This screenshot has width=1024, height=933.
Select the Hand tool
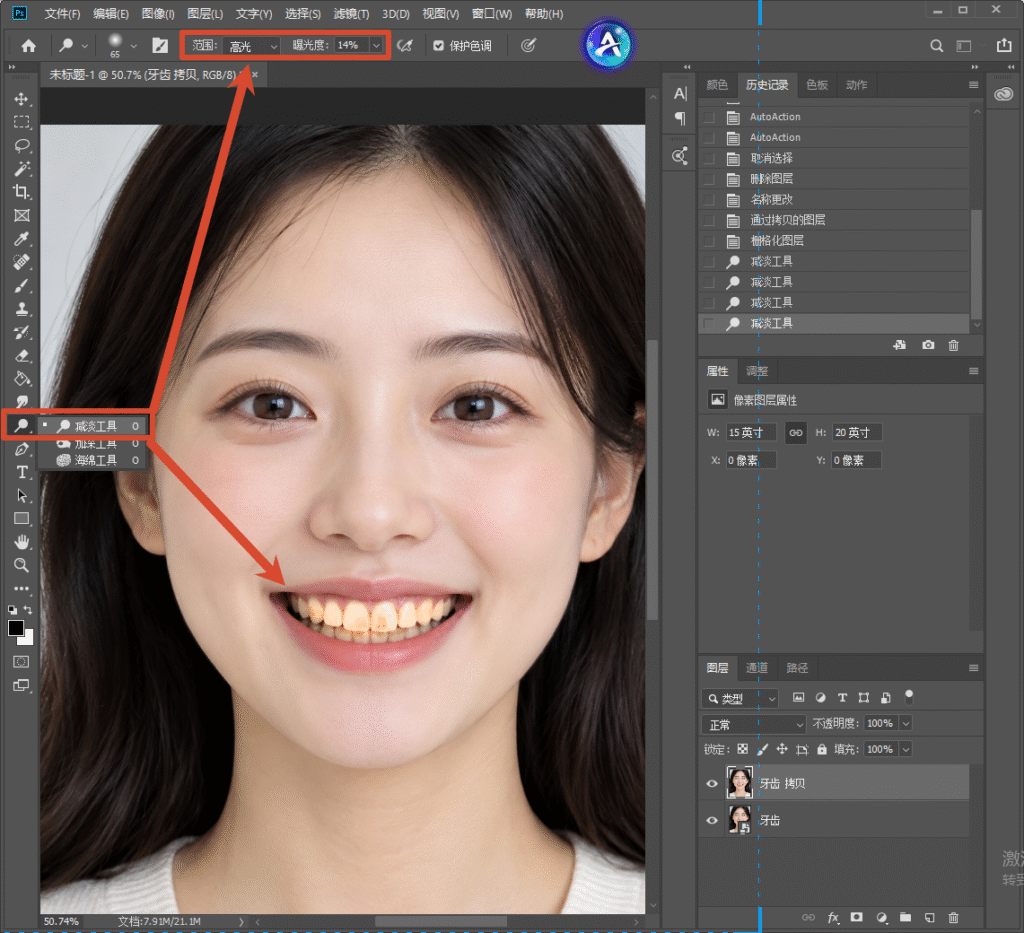click(x=22, y=542)
